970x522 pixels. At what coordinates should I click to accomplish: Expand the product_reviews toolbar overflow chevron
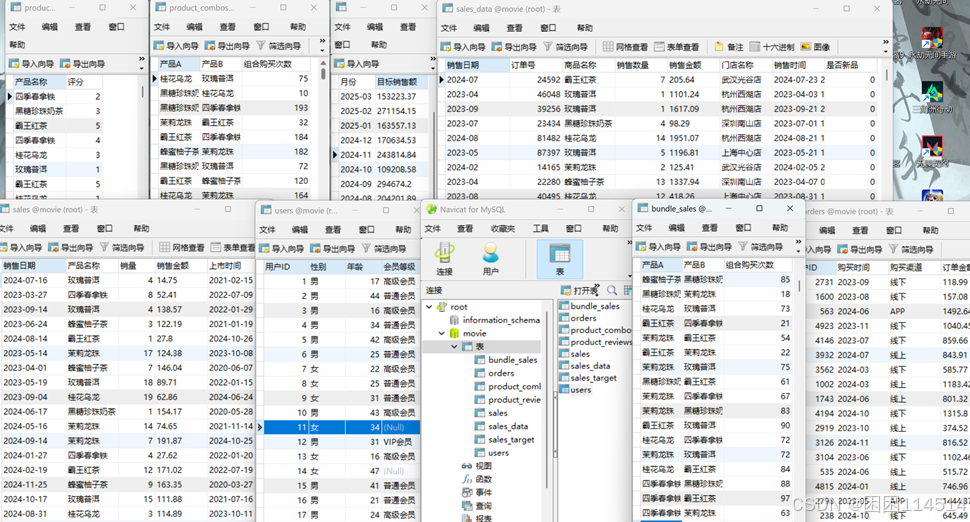[142, 59]
